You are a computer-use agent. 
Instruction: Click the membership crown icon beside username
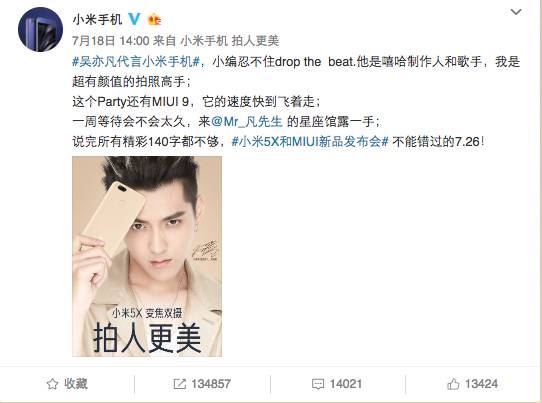[154, 20]
